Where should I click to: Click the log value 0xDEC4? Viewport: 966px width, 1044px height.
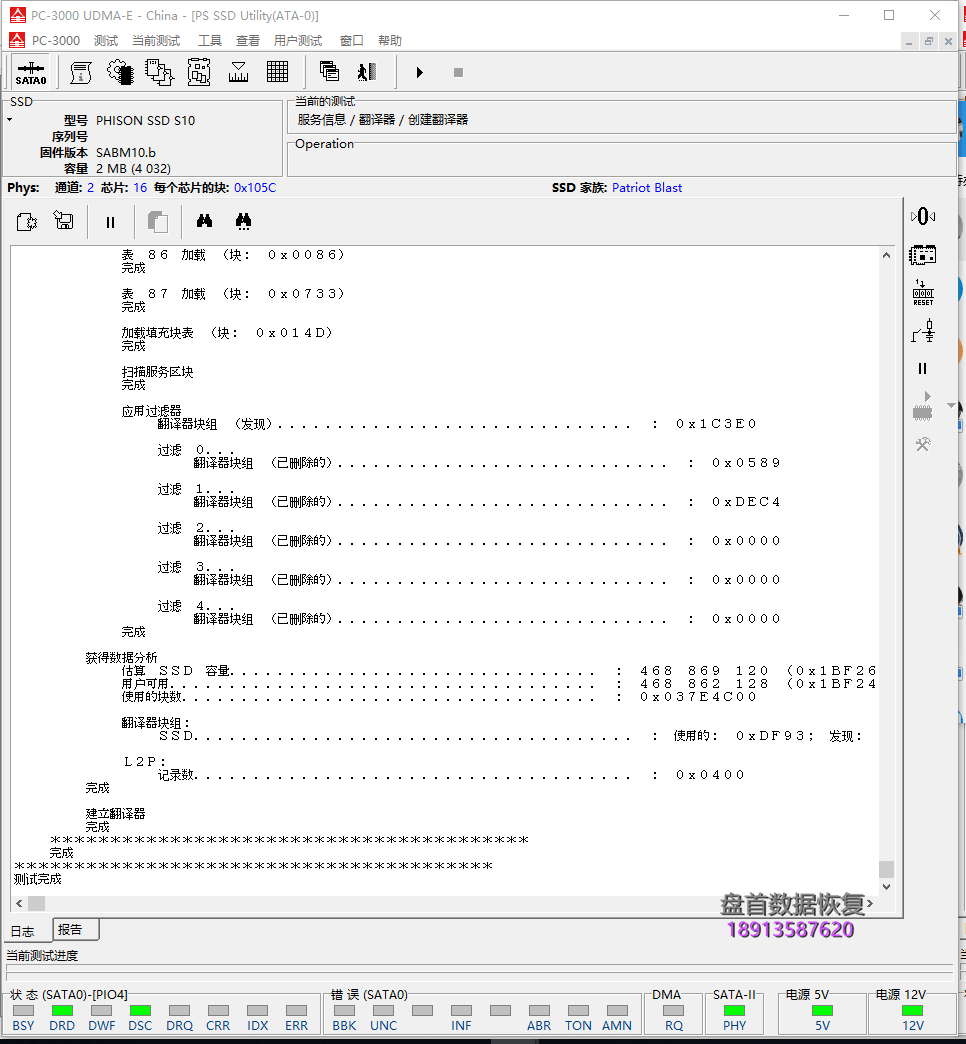point(746,502)
